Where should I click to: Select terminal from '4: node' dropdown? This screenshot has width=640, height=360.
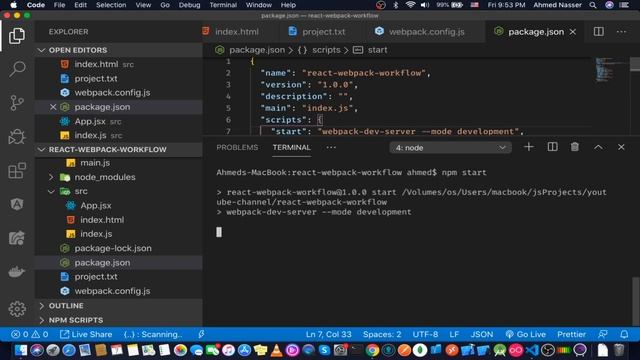pos(450,148)
